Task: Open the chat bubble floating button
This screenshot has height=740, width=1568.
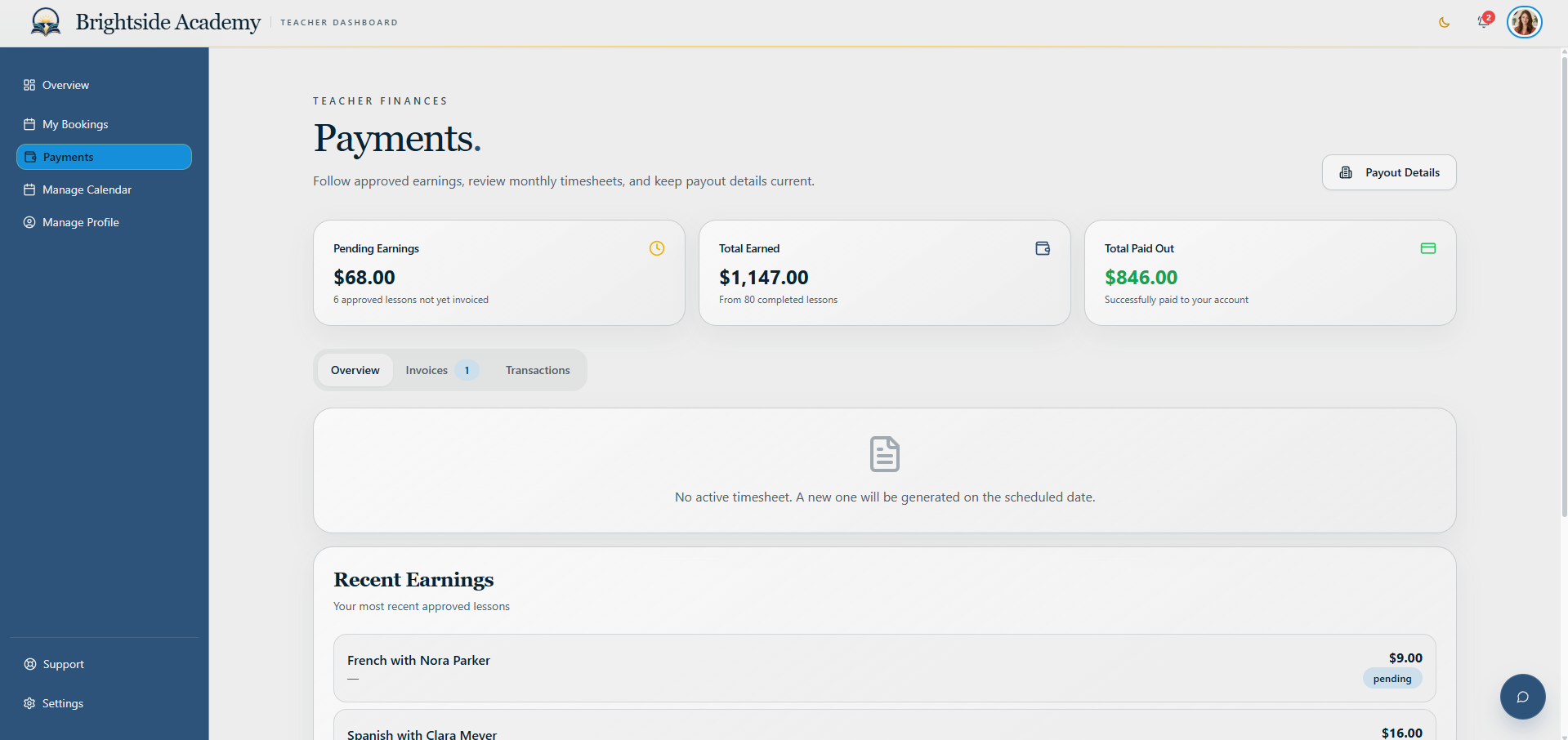Action: [1523, 697]
